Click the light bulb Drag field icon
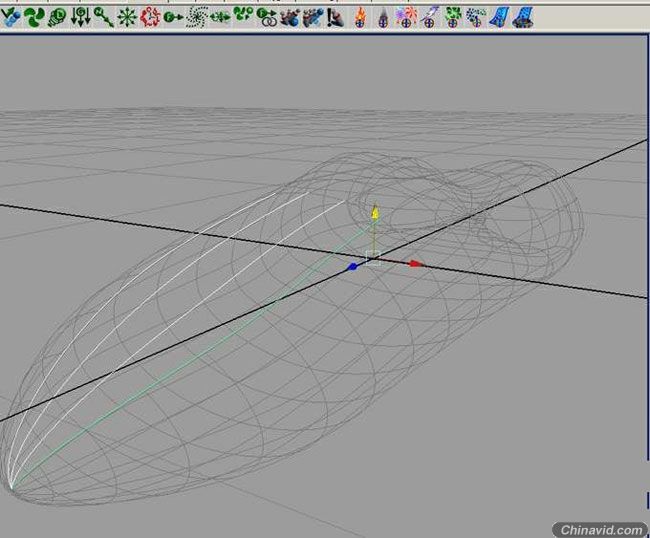 (57, 17)
